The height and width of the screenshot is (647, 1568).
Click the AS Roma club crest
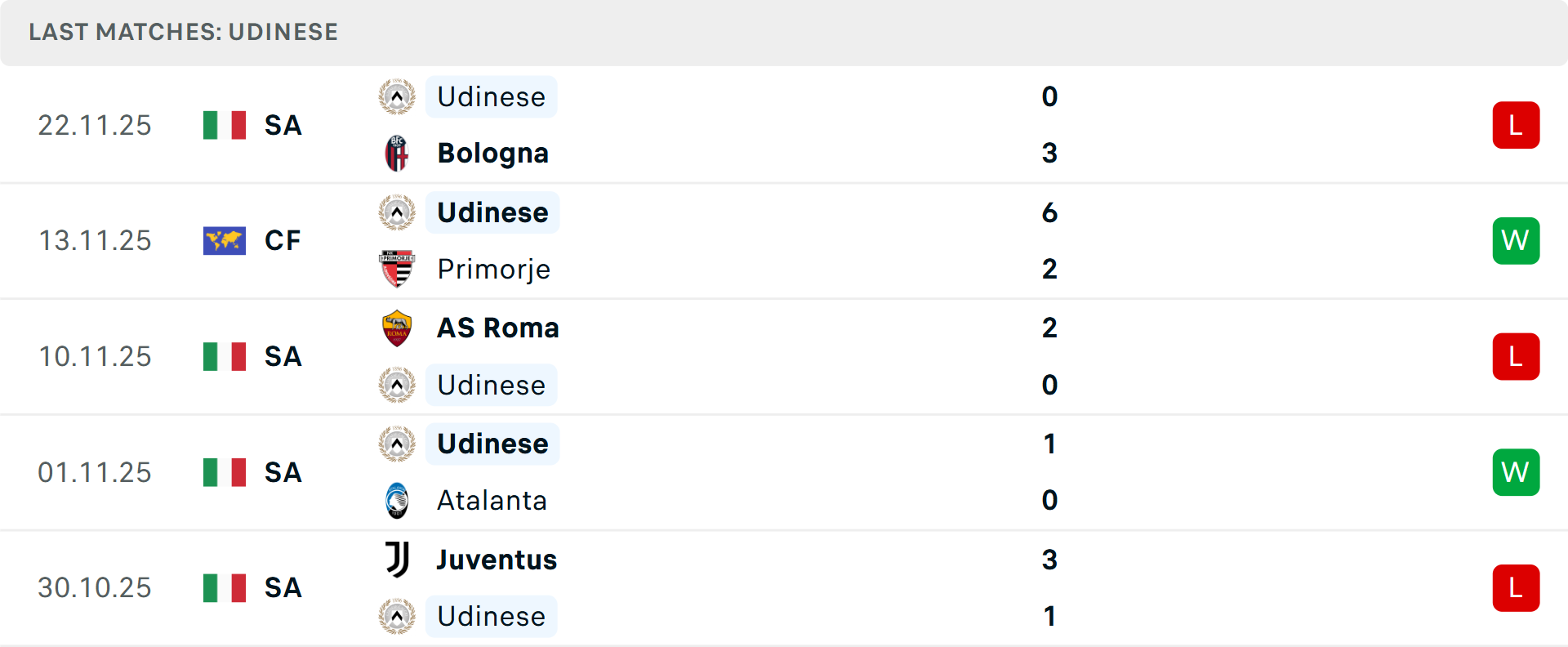tap(397, 328)
